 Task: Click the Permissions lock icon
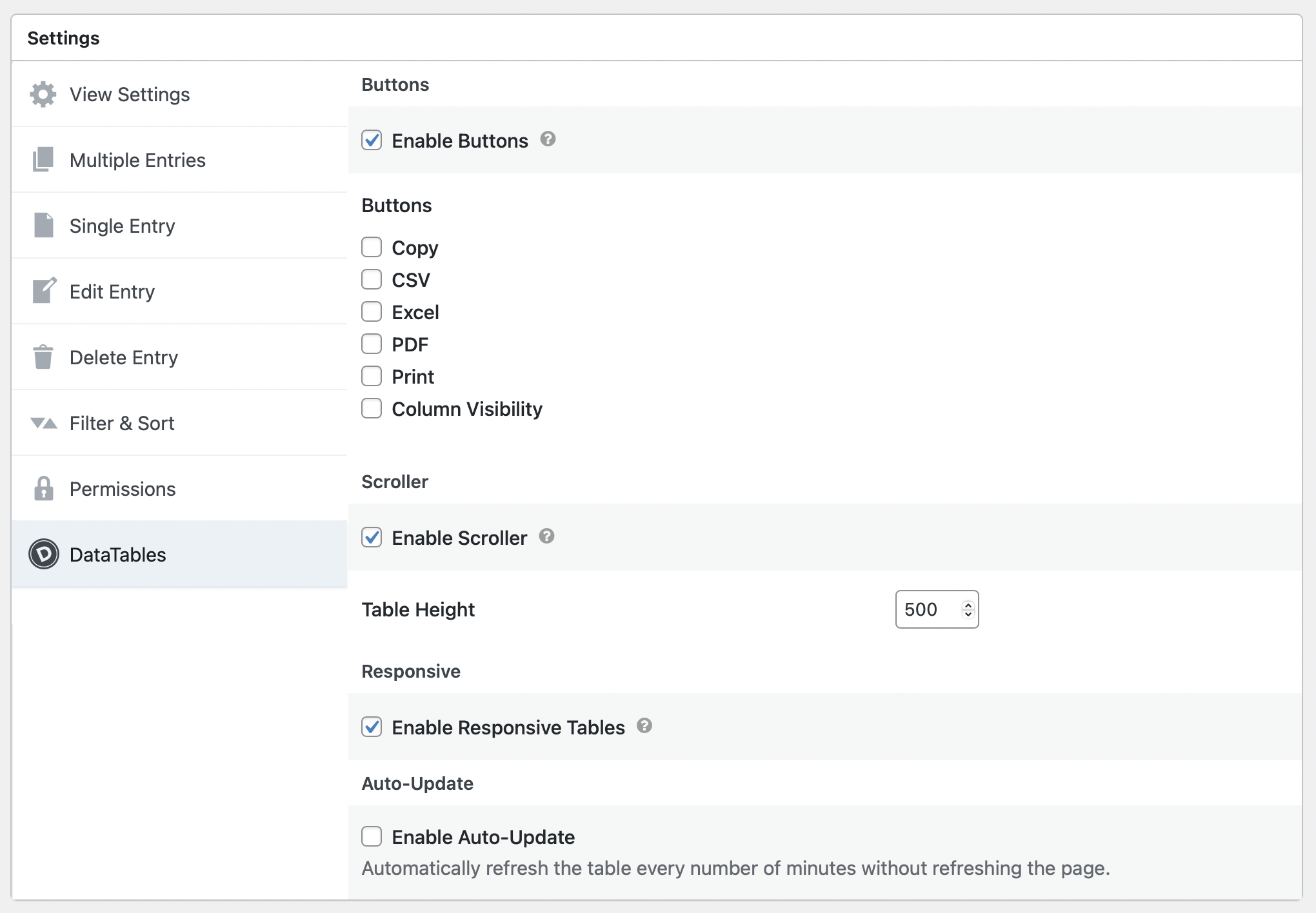pyautogui.click(x=43, y=489)
